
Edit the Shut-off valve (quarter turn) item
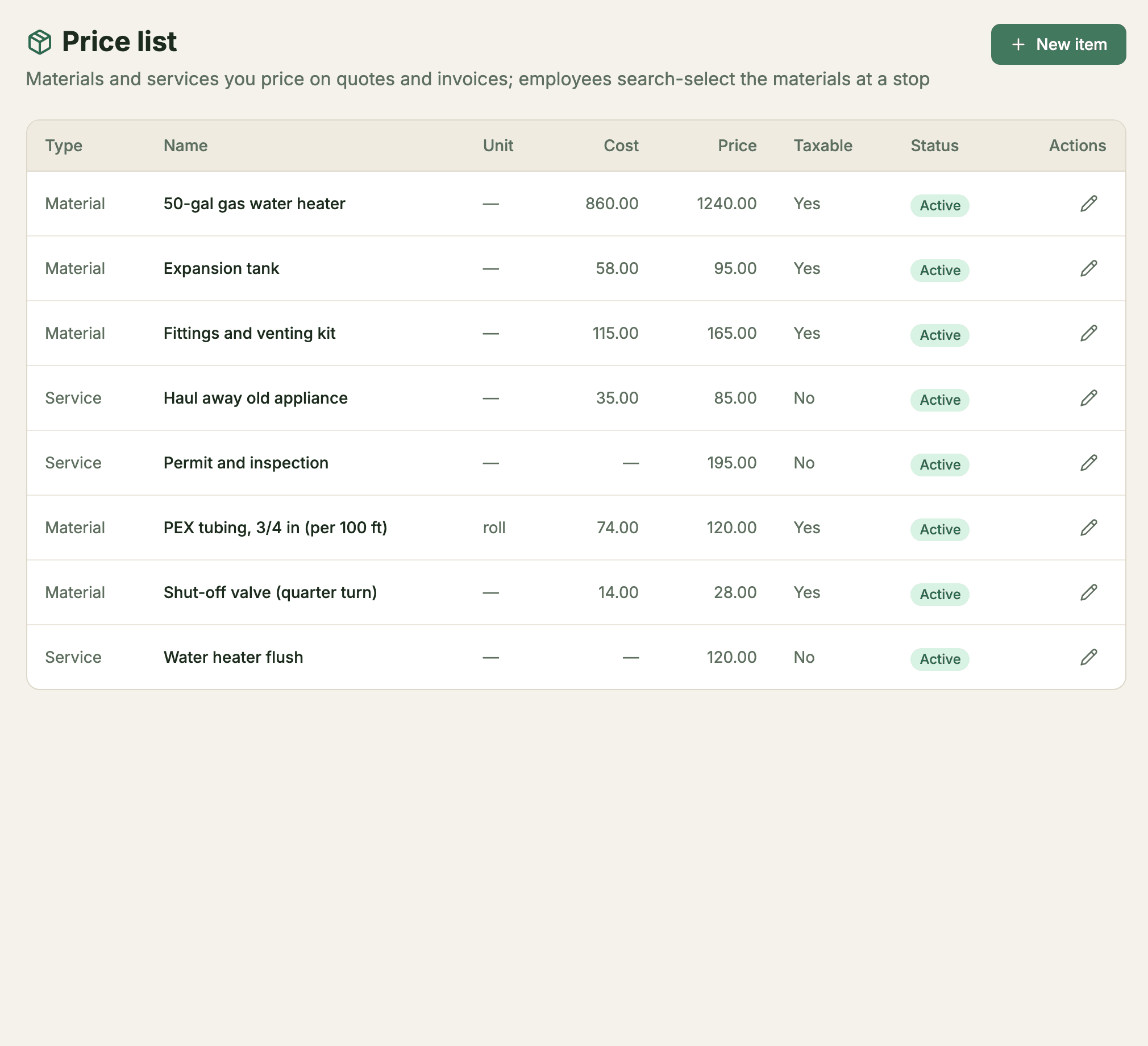(x=1088, y=592)
